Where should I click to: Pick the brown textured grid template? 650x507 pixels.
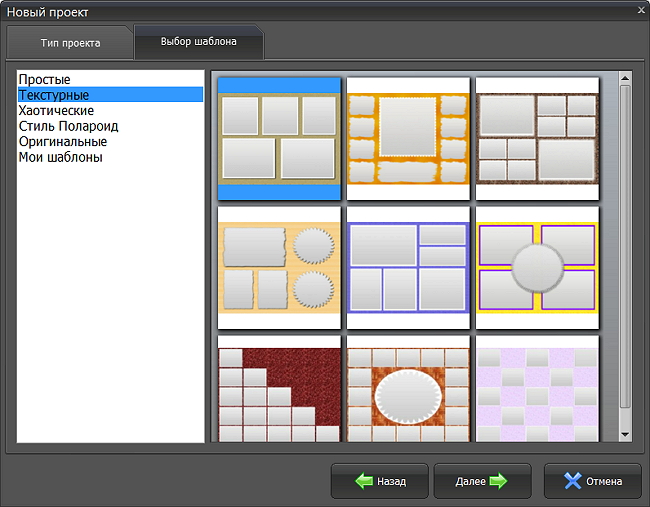(x=536, y=137)
